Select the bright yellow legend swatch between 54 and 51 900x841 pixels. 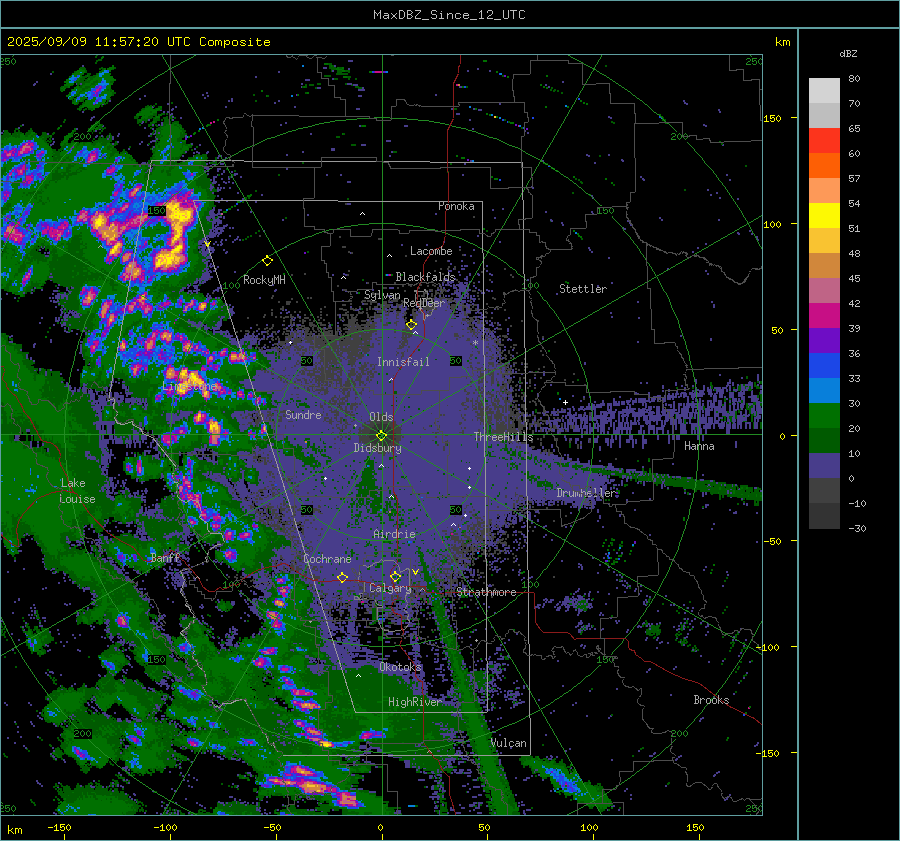coord(824,216)
